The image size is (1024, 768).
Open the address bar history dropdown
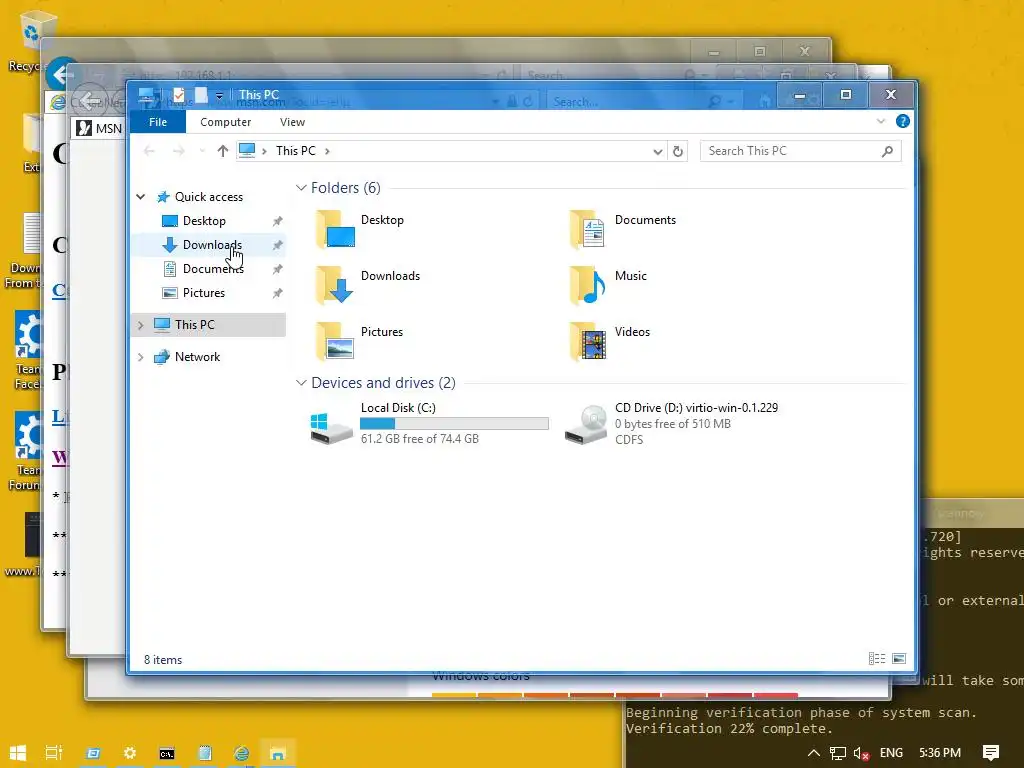click(658, 152)
